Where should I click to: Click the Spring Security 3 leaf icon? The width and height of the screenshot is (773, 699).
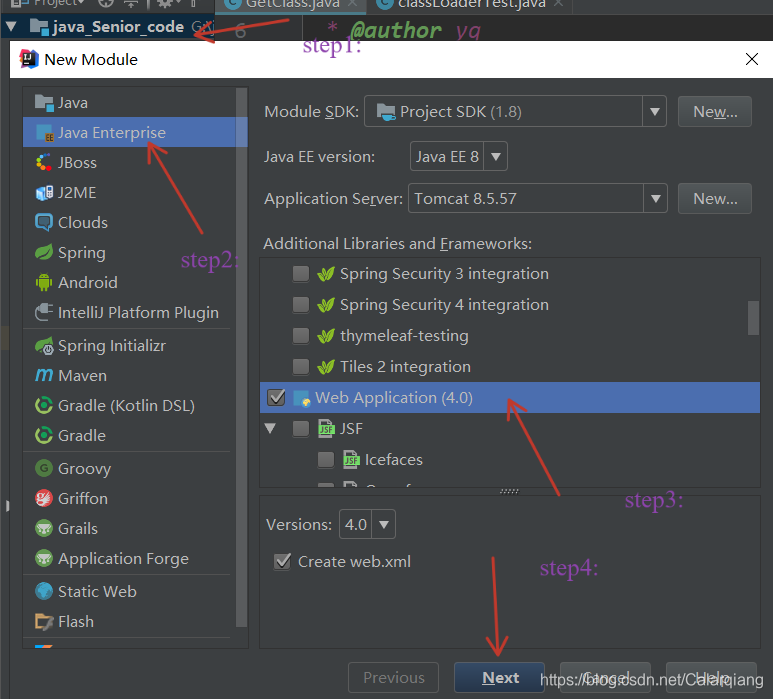(x=326, y=274)
